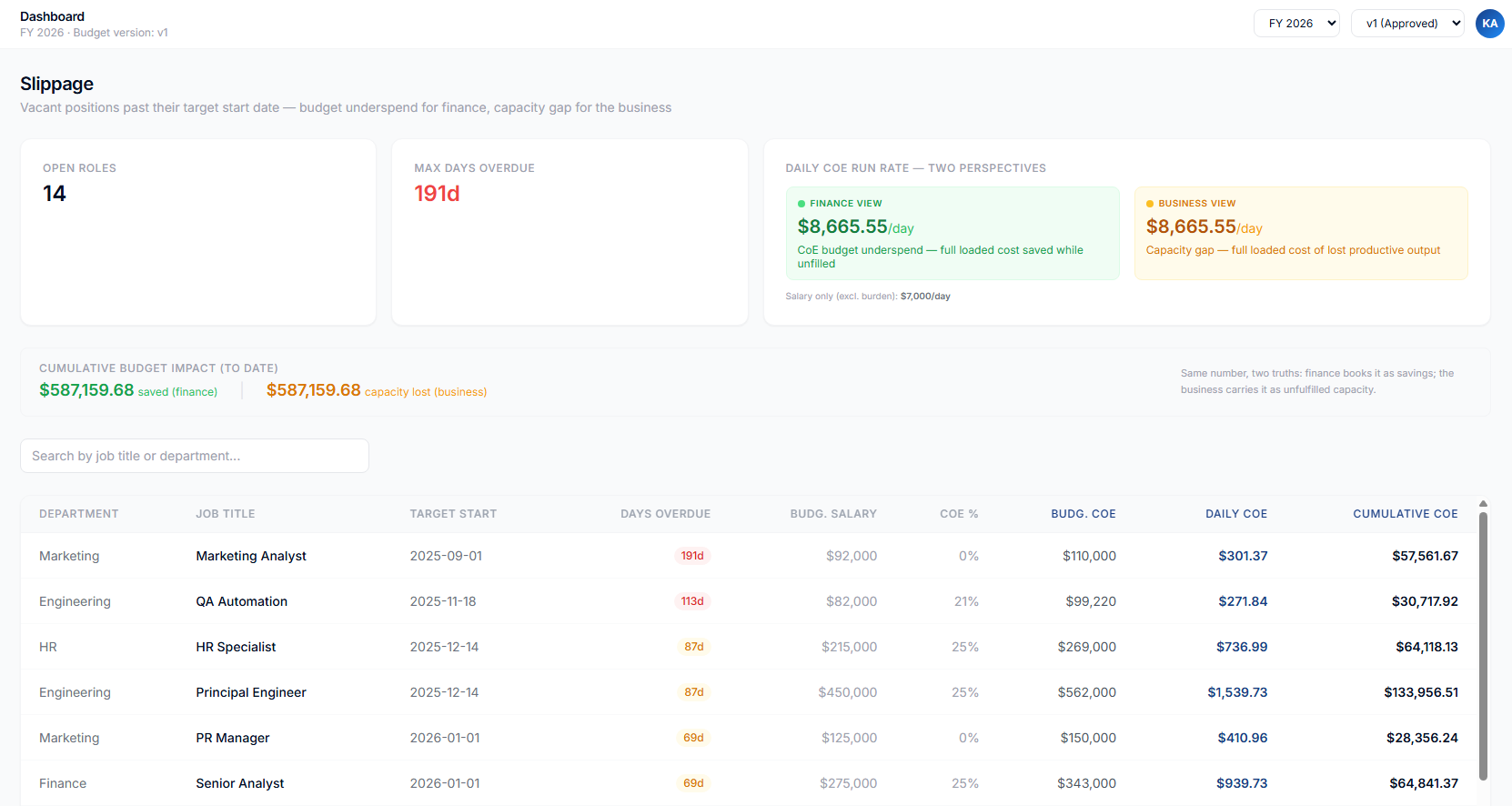Open the v1 (Approved) version dropdown
Image resolution: width=1512 pixels, height=806 pixels.
point(1406,24)
